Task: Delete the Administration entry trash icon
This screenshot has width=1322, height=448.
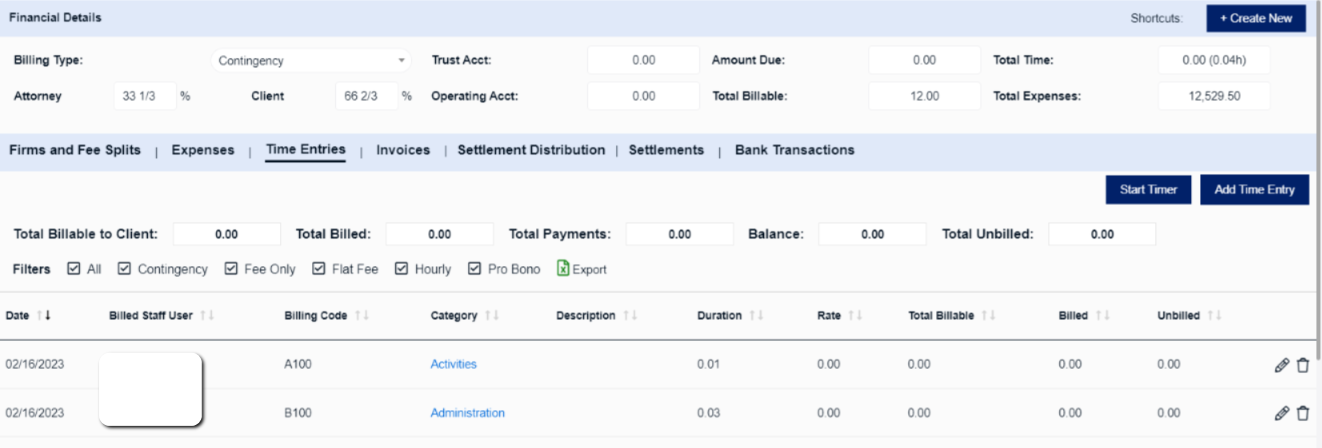Action: click(1302, 413)
